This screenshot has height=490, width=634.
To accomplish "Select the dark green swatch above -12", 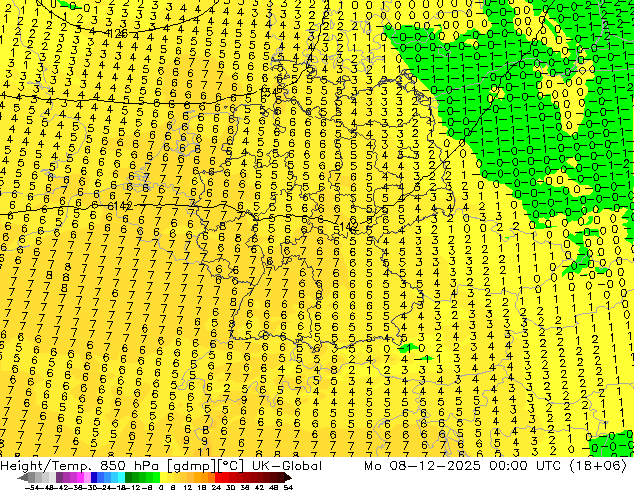I will tap(129, 478).
